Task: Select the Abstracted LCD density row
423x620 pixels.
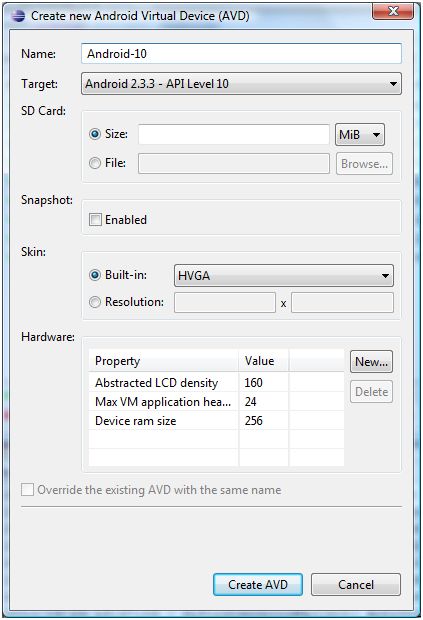Action: coord(216,382)
